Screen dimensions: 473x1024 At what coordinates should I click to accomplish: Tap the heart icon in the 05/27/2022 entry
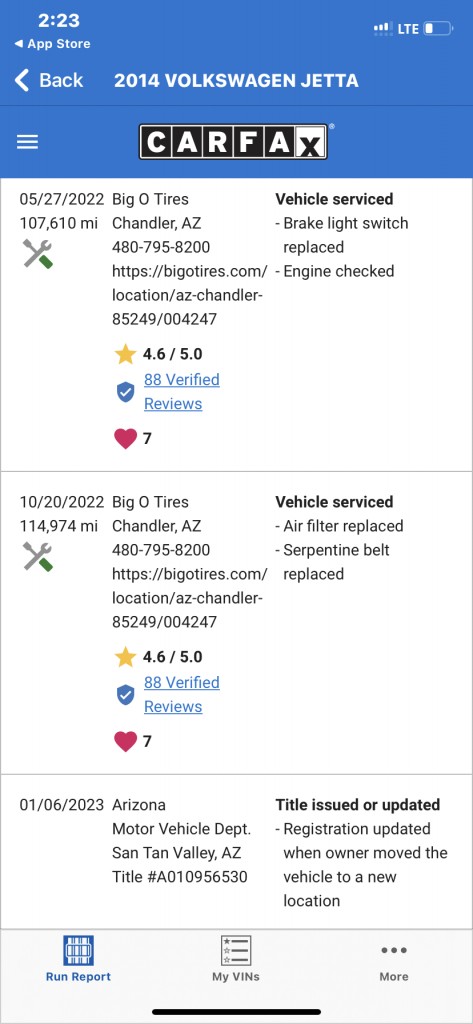point(125,438)
